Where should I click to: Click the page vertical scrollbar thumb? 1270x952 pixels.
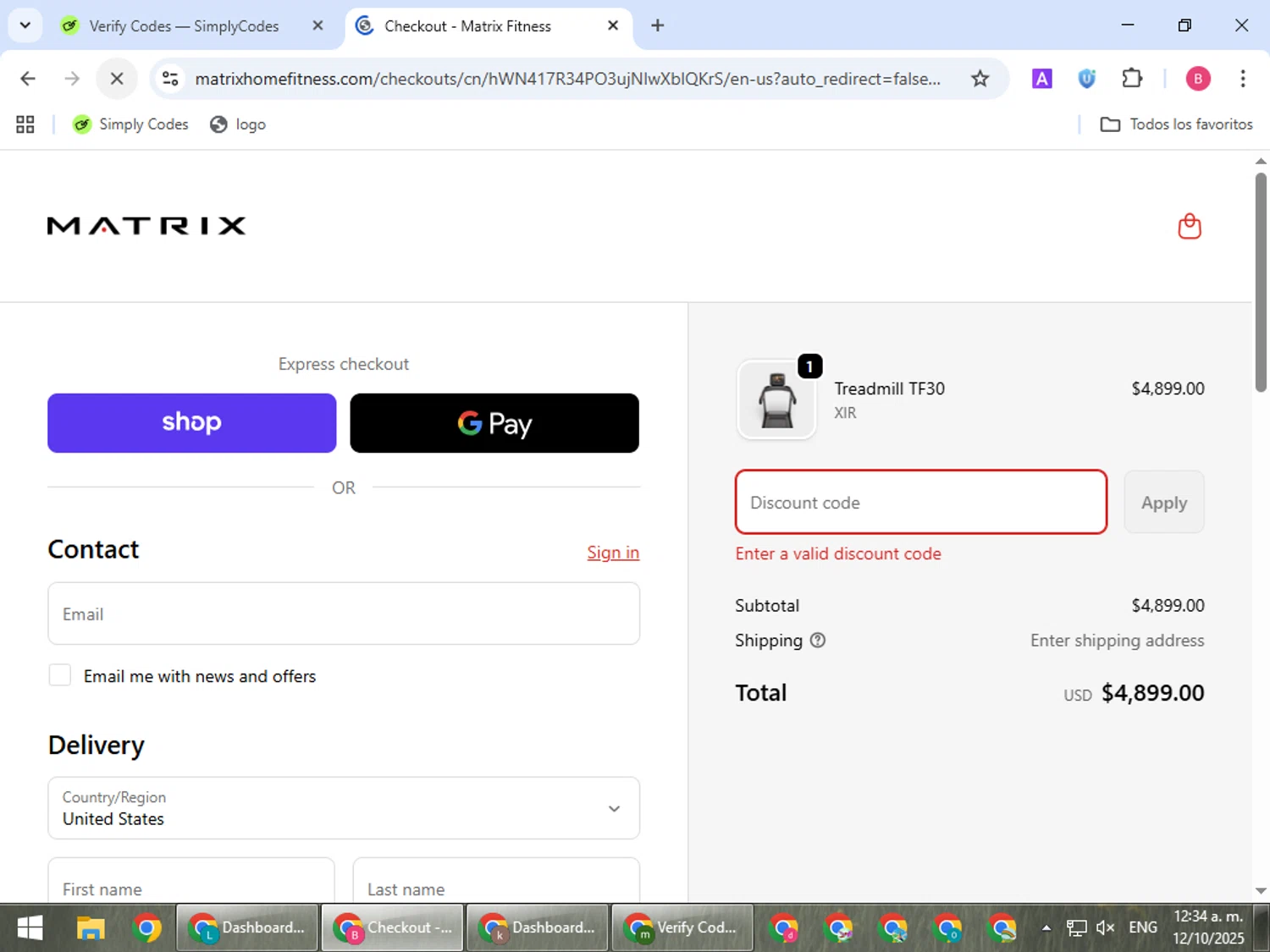[1261, 283]
